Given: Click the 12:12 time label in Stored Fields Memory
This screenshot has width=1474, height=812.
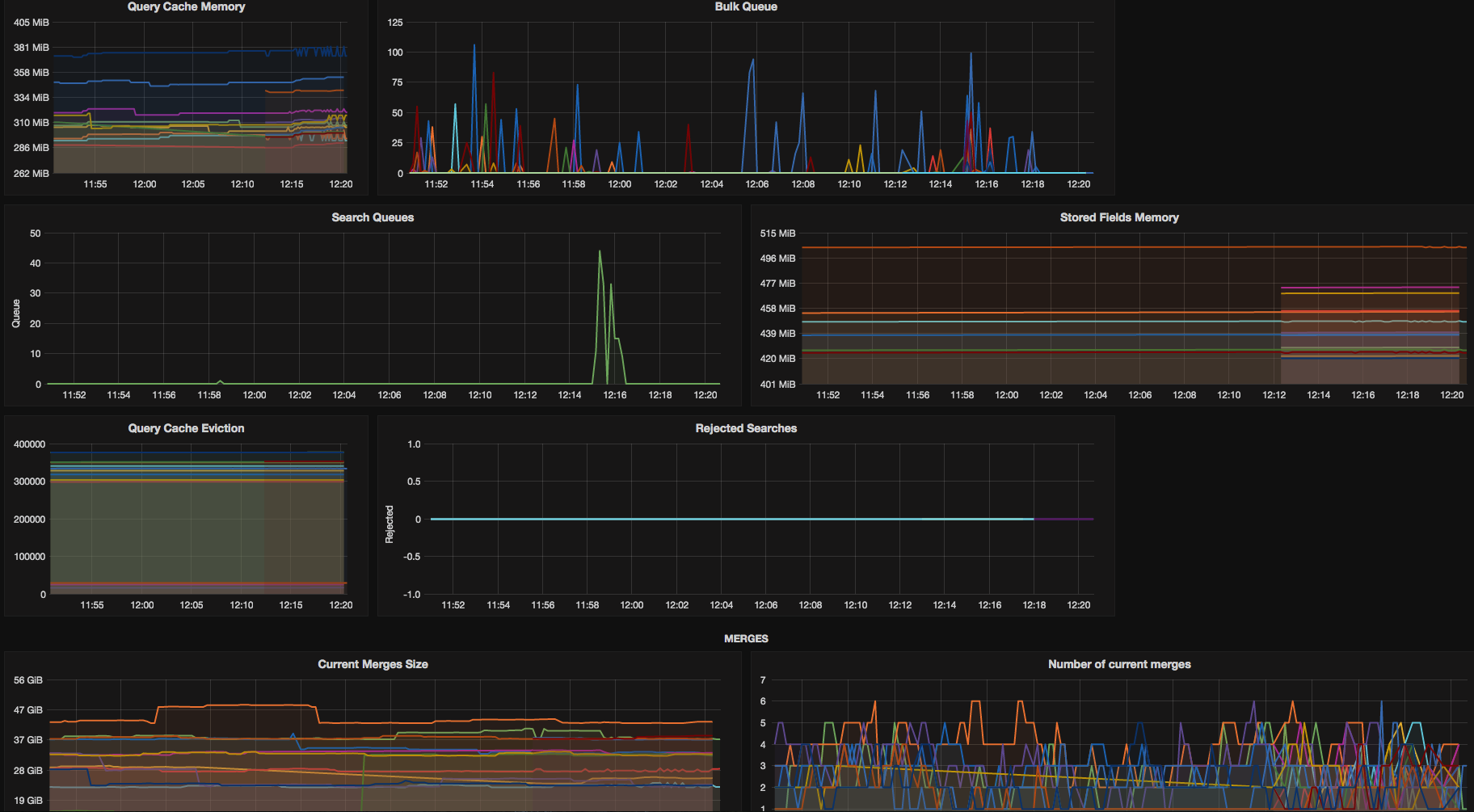Looking at the screenshot, I should pos(1274,395).
